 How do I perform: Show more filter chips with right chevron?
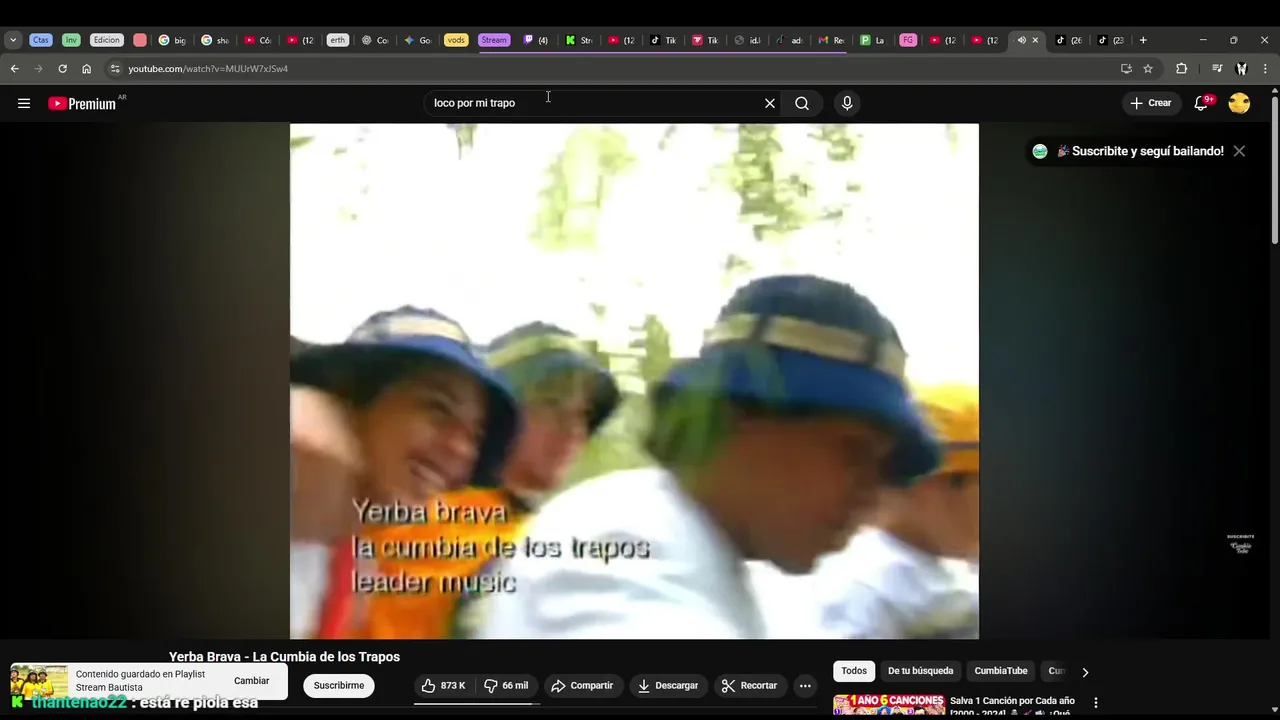1085,672
